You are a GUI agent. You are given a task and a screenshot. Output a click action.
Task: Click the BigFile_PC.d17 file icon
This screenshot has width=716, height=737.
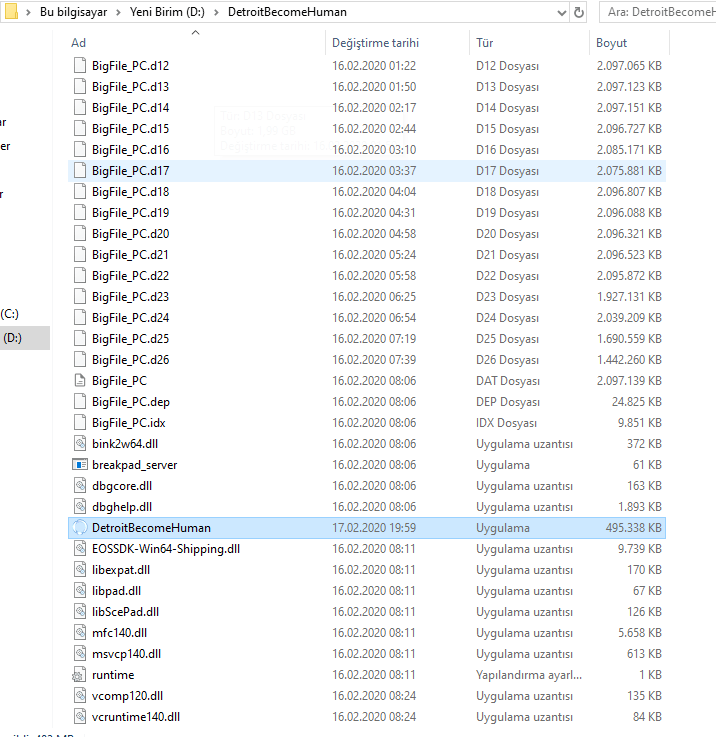pyautogui.click(x=80, y=171)
